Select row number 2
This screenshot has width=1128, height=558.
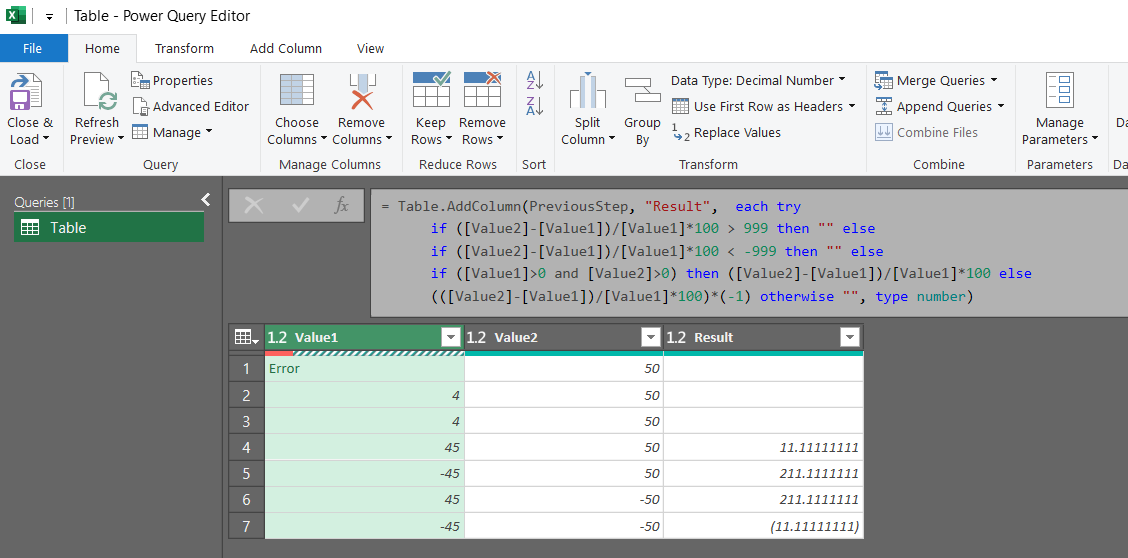tap(247, 395)
